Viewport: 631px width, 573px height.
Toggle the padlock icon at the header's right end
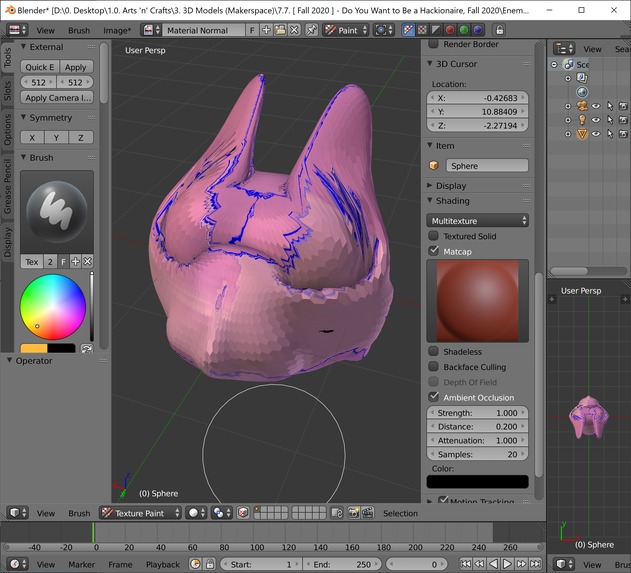coord(499,30)
